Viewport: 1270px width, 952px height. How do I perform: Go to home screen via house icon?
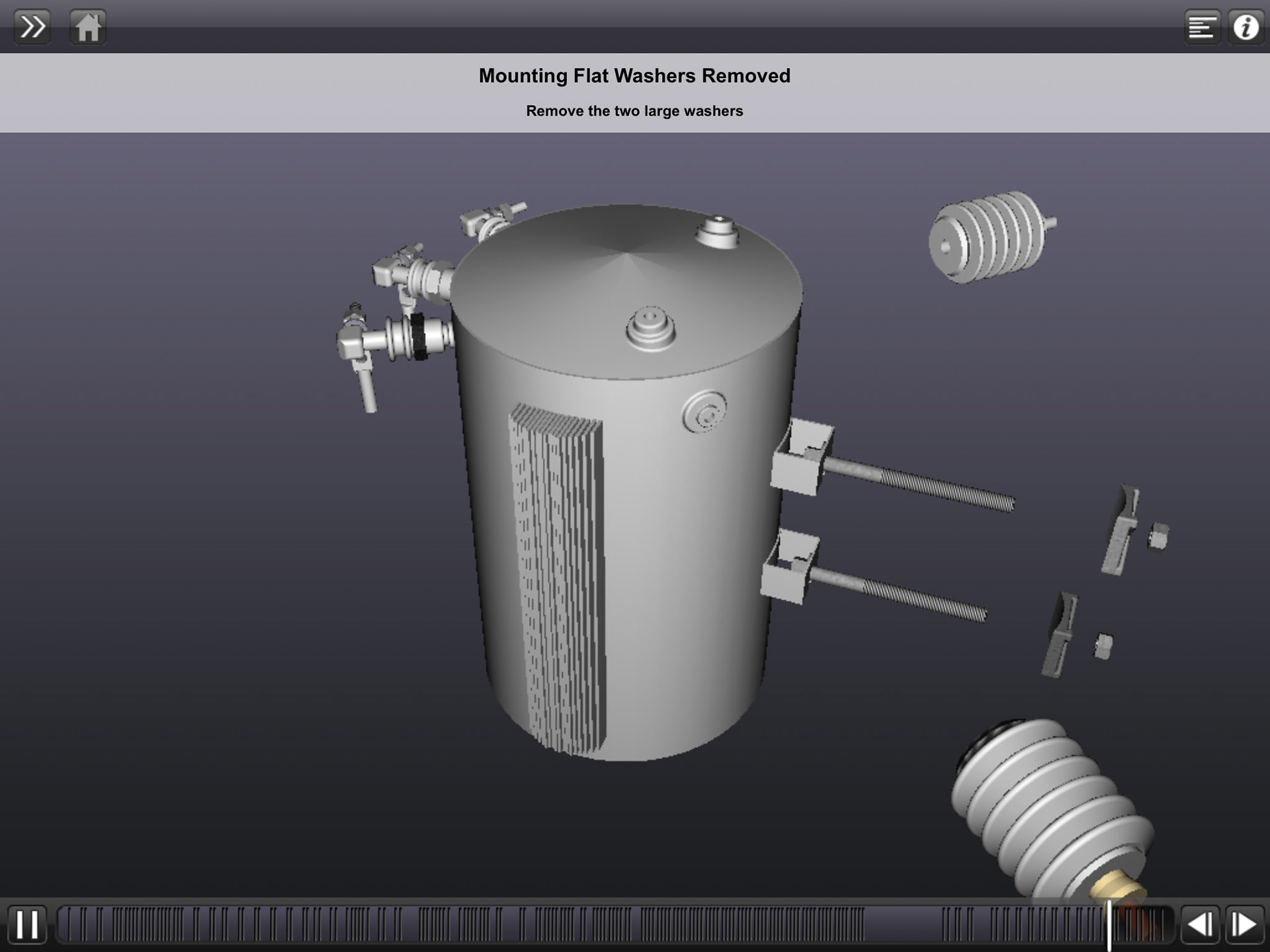coord(88,28)
